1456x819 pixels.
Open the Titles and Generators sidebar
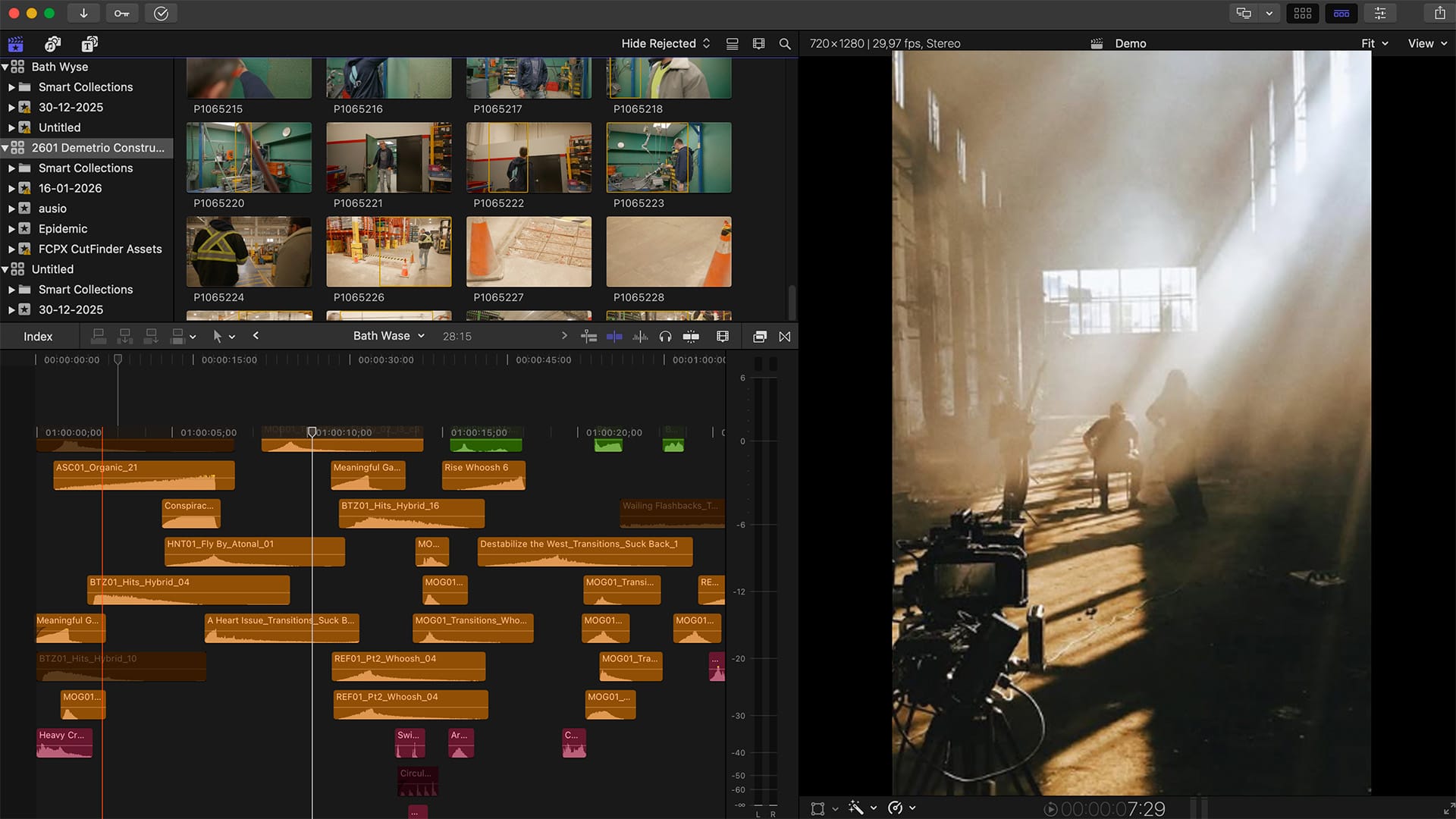pos(89,43)
